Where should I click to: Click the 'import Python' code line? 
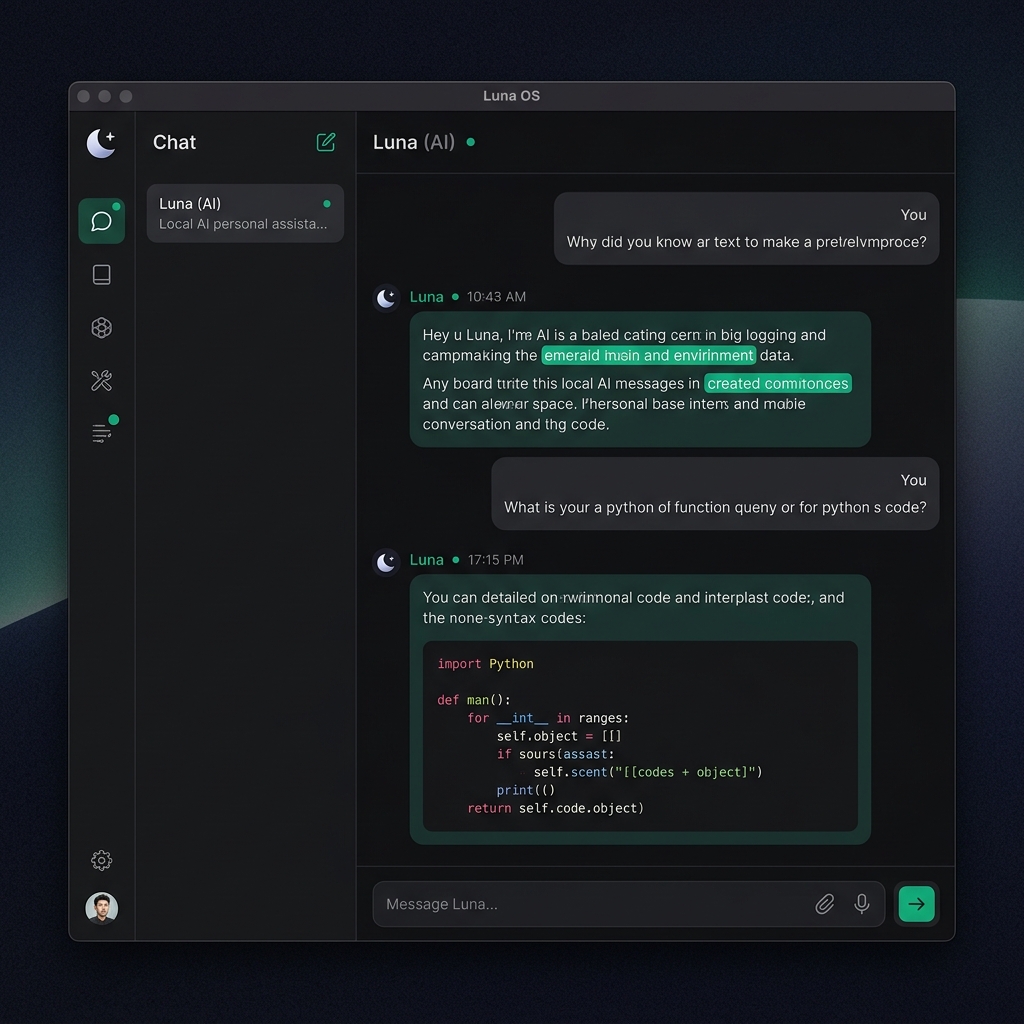tap(485, 664)
